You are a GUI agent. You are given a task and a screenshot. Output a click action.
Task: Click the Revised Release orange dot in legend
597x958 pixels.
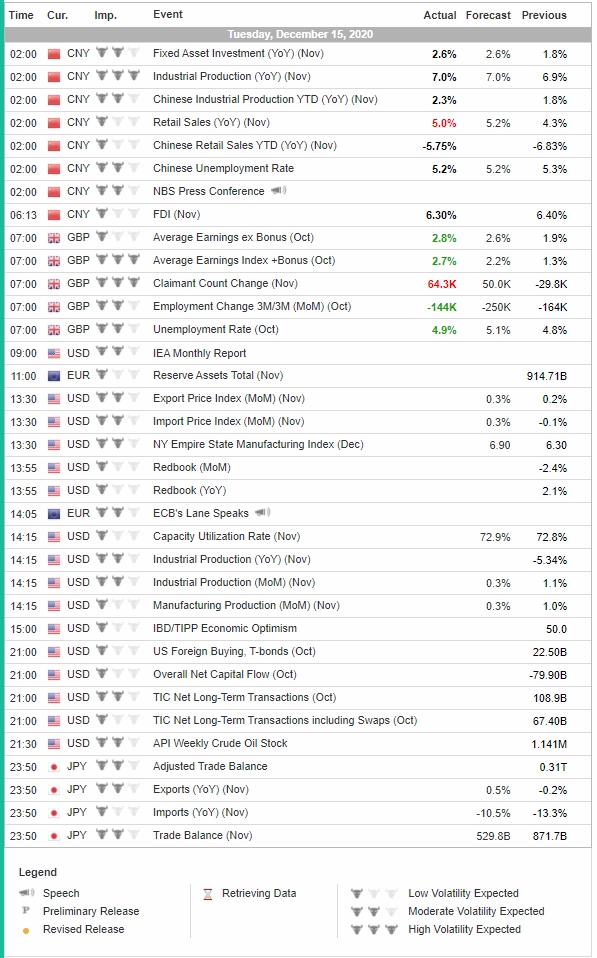pos(26,931)
